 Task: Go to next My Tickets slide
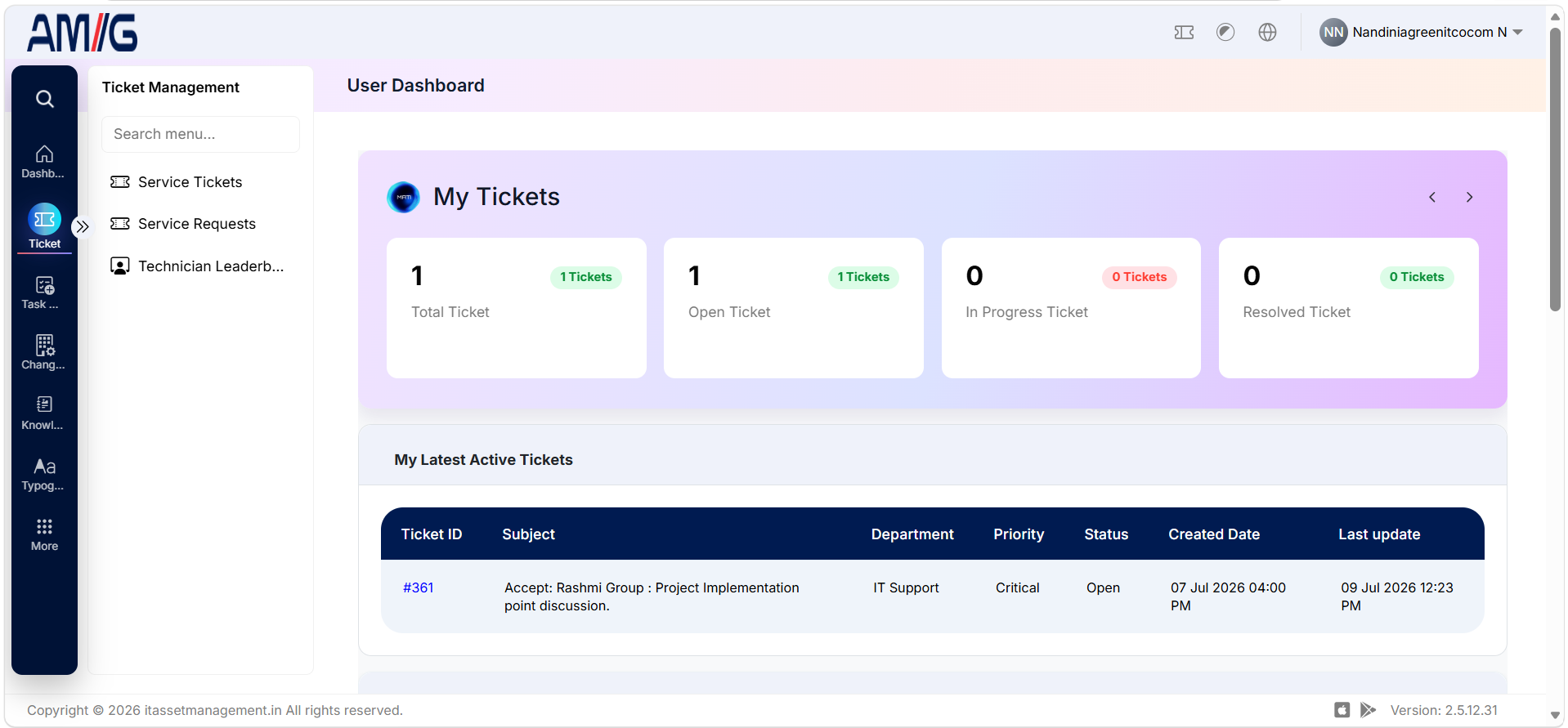coord(1469,197)
